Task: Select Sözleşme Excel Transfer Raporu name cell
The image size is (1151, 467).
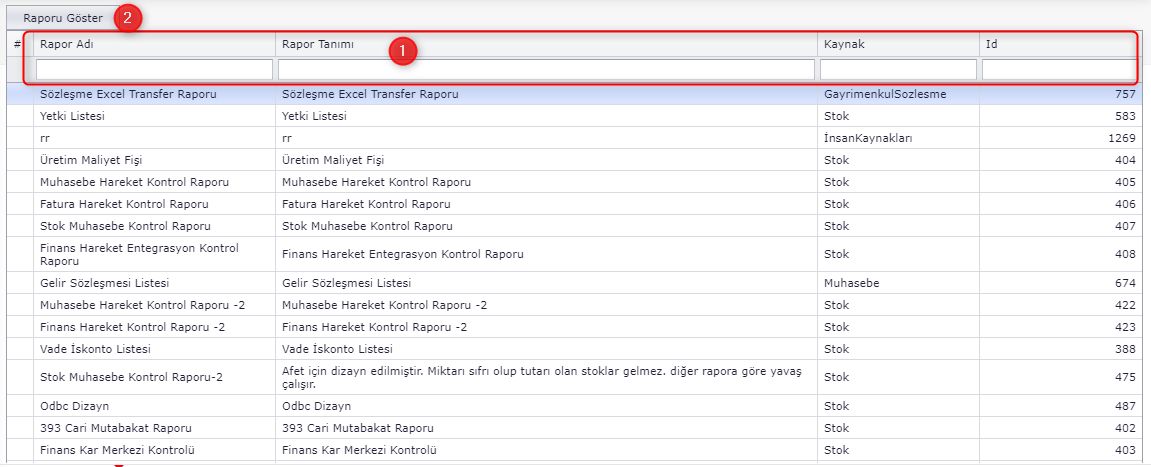Action: (128, 95)
